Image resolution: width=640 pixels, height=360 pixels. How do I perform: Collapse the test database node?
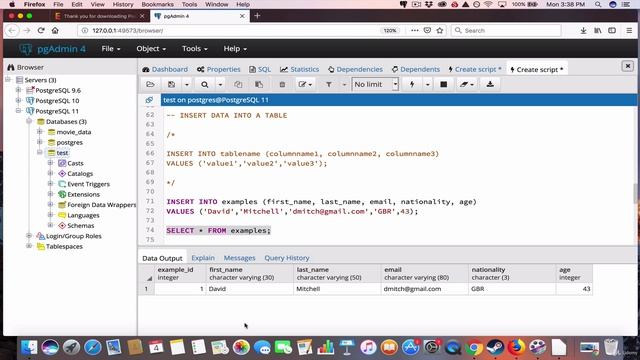click(40, 153)
